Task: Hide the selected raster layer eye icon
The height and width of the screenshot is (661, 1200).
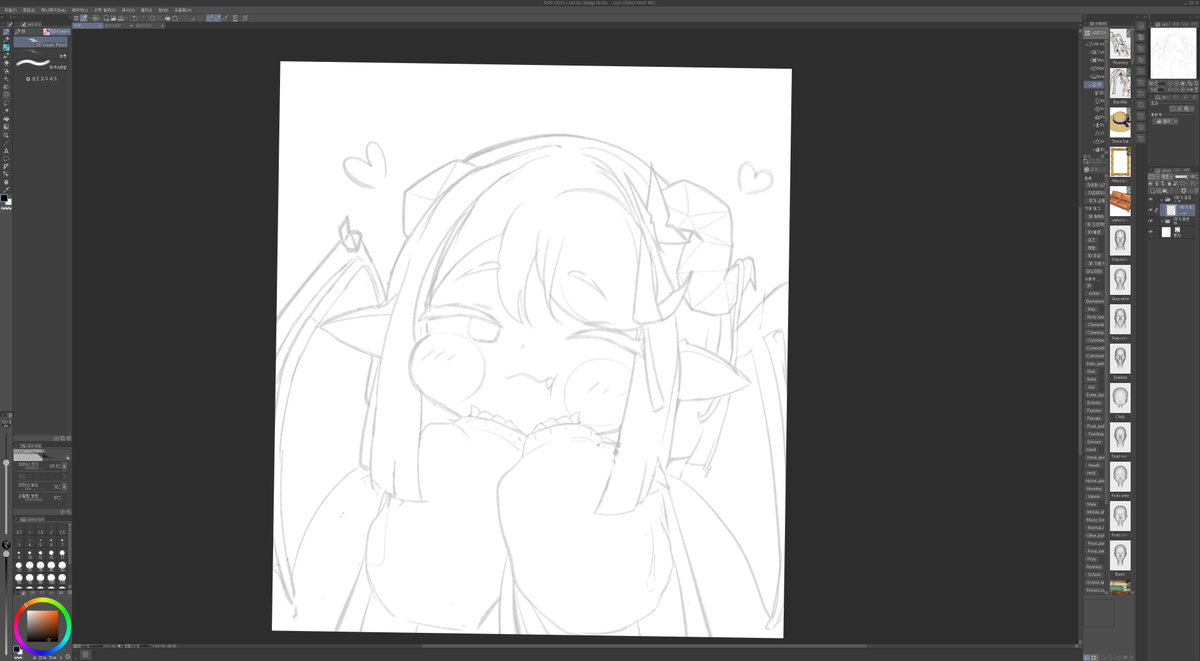Action: pyautogui.click(x=1150, y=210)
